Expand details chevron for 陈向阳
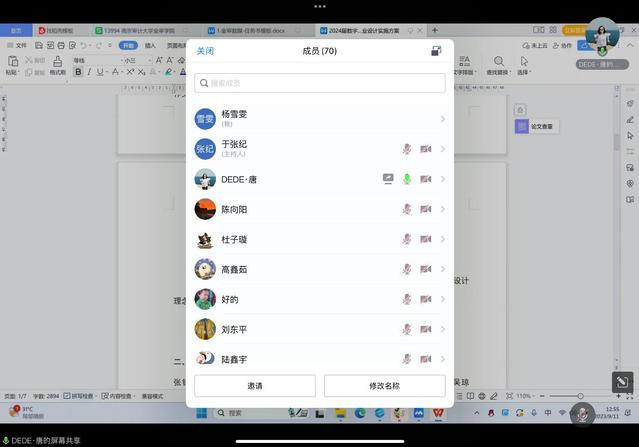This screenshot has width=639, height=447. click(442, 209)
